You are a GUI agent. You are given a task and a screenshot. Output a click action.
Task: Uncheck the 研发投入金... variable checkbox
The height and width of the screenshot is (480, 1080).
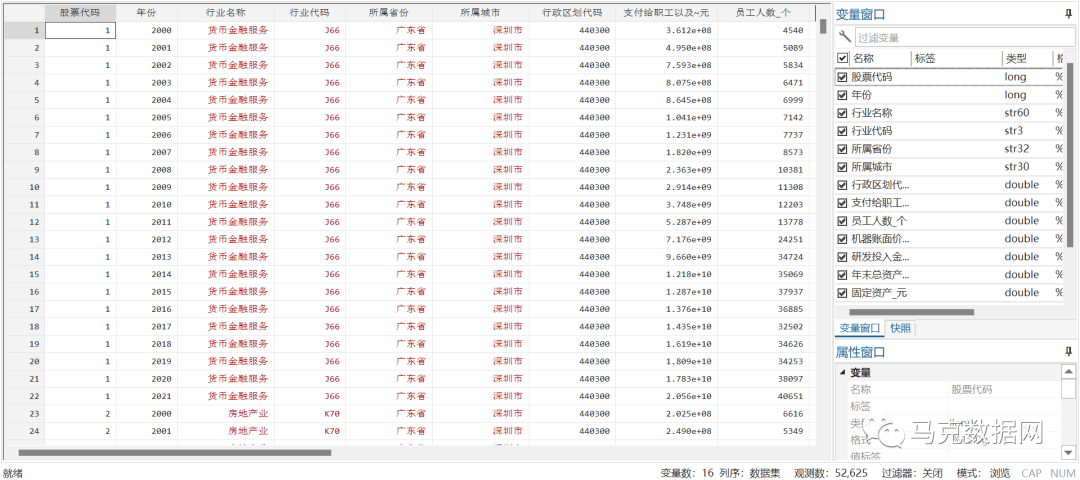842,257
